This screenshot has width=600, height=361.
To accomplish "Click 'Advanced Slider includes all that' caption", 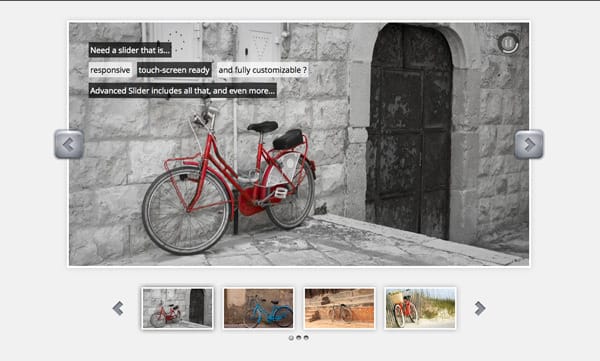I will 183,91.
